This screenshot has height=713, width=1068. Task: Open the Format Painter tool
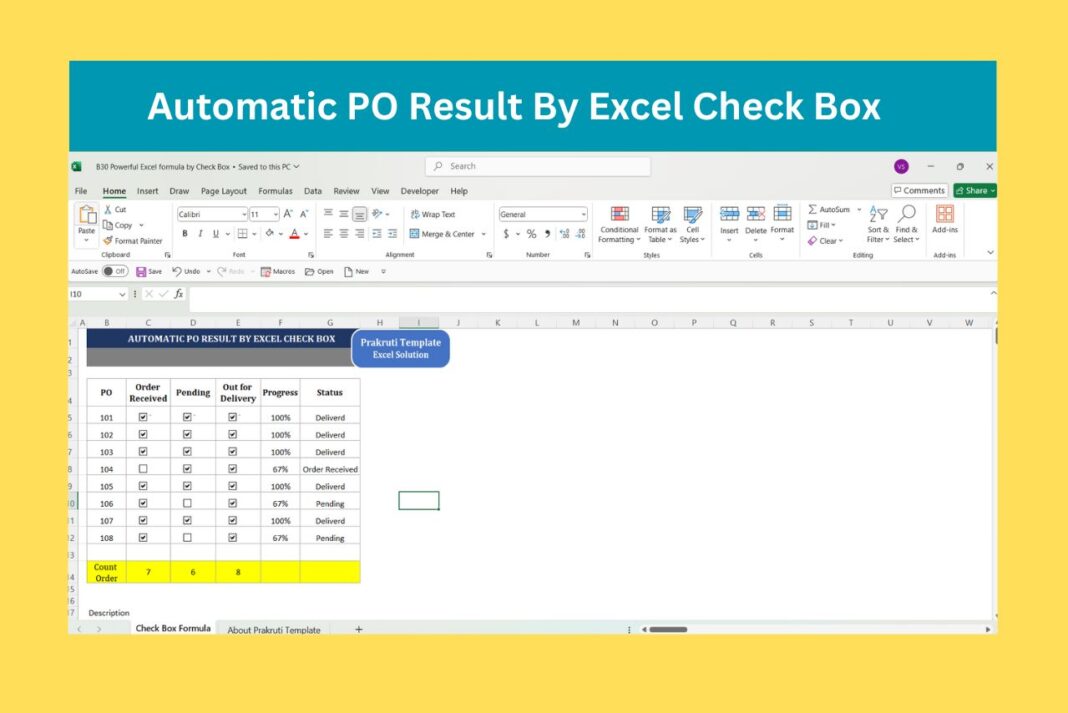click(133, 240)
